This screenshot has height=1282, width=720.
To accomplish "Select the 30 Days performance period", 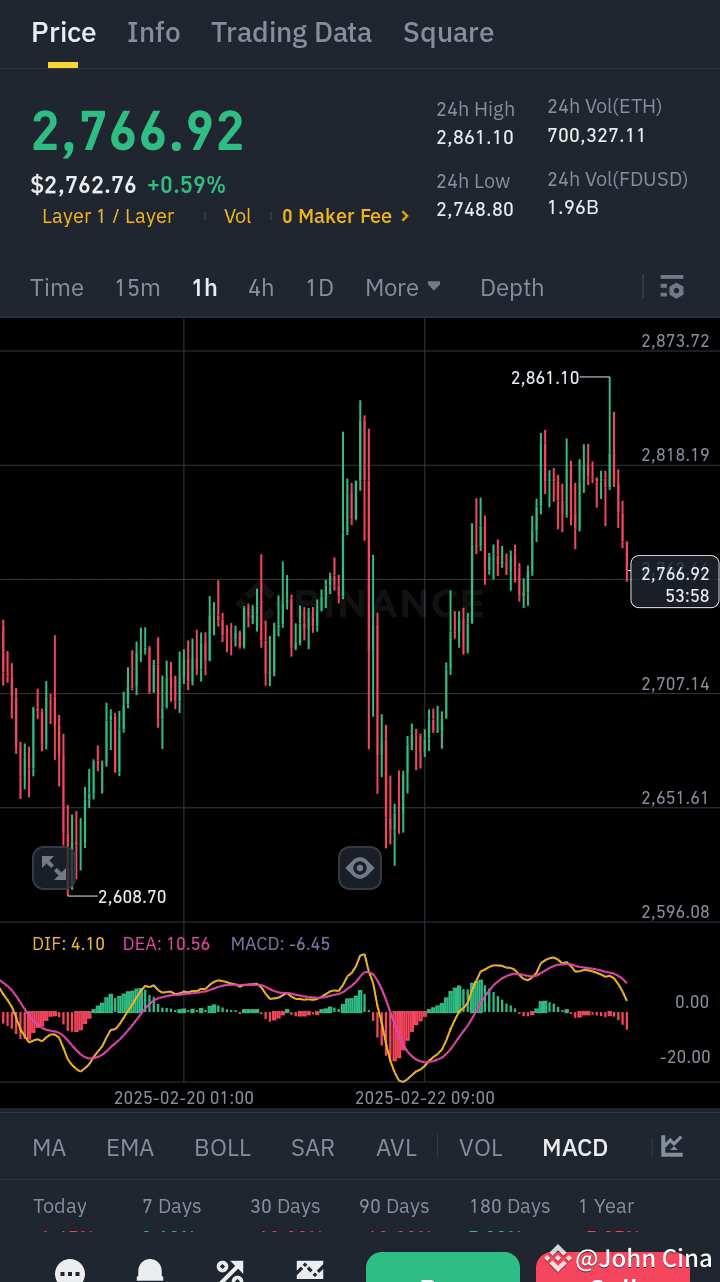I will click(285, 1206).
